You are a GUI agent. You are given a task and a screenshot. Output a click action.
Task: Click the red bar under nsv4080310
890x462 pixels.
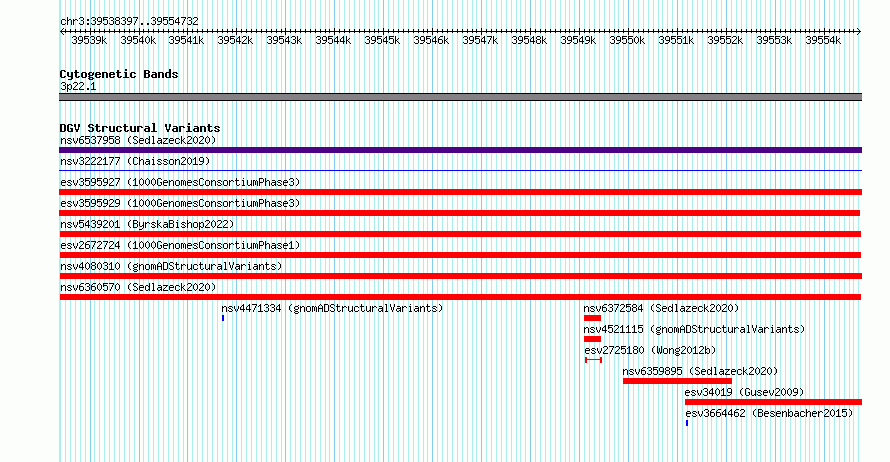[x=460, y=276]
